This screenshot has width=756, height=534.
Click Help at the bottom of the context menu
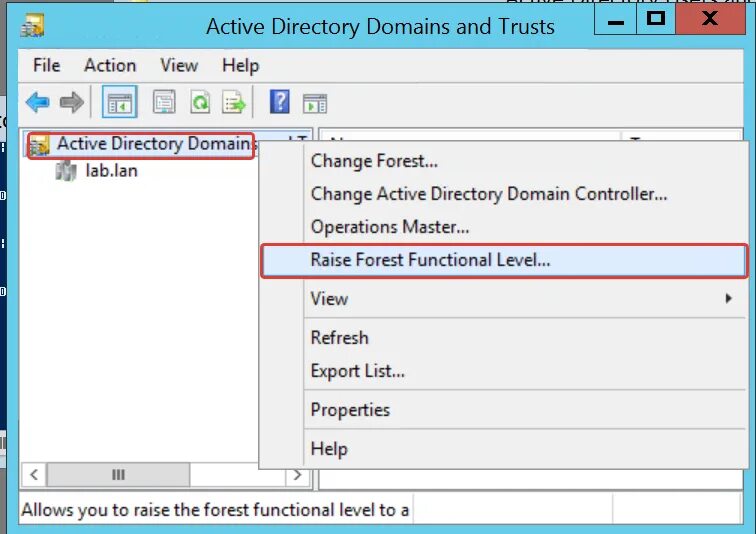pyautogui.click(x=503, y=449)
